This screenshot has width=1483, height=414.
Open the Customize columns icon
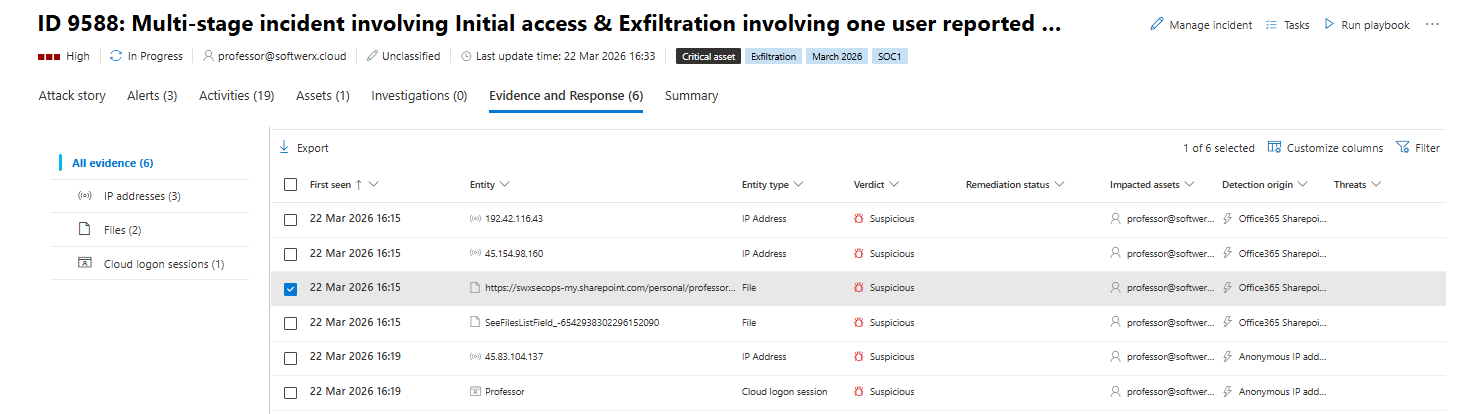coord(1274,148)
